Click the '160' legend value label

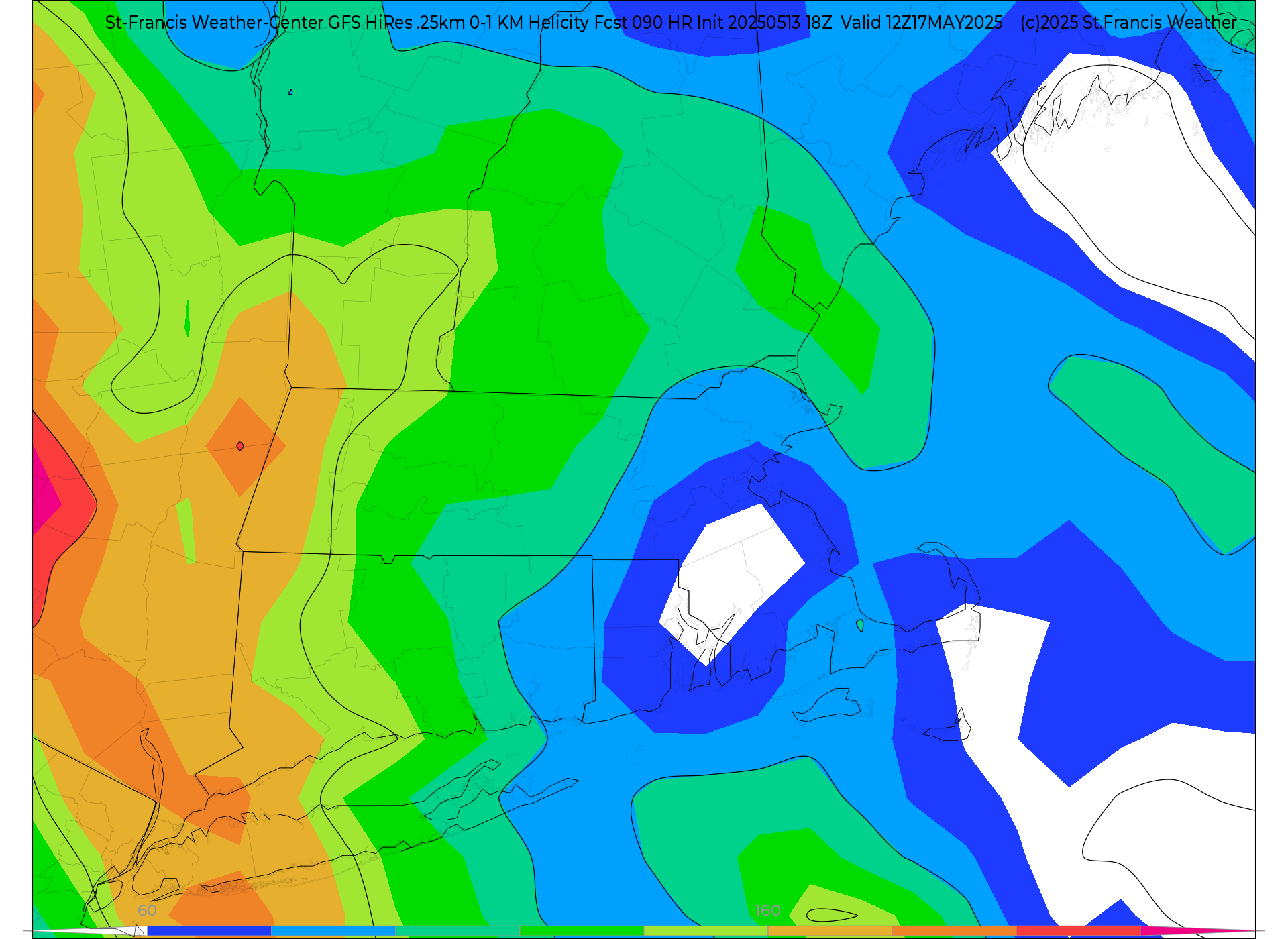coord(767,910)
